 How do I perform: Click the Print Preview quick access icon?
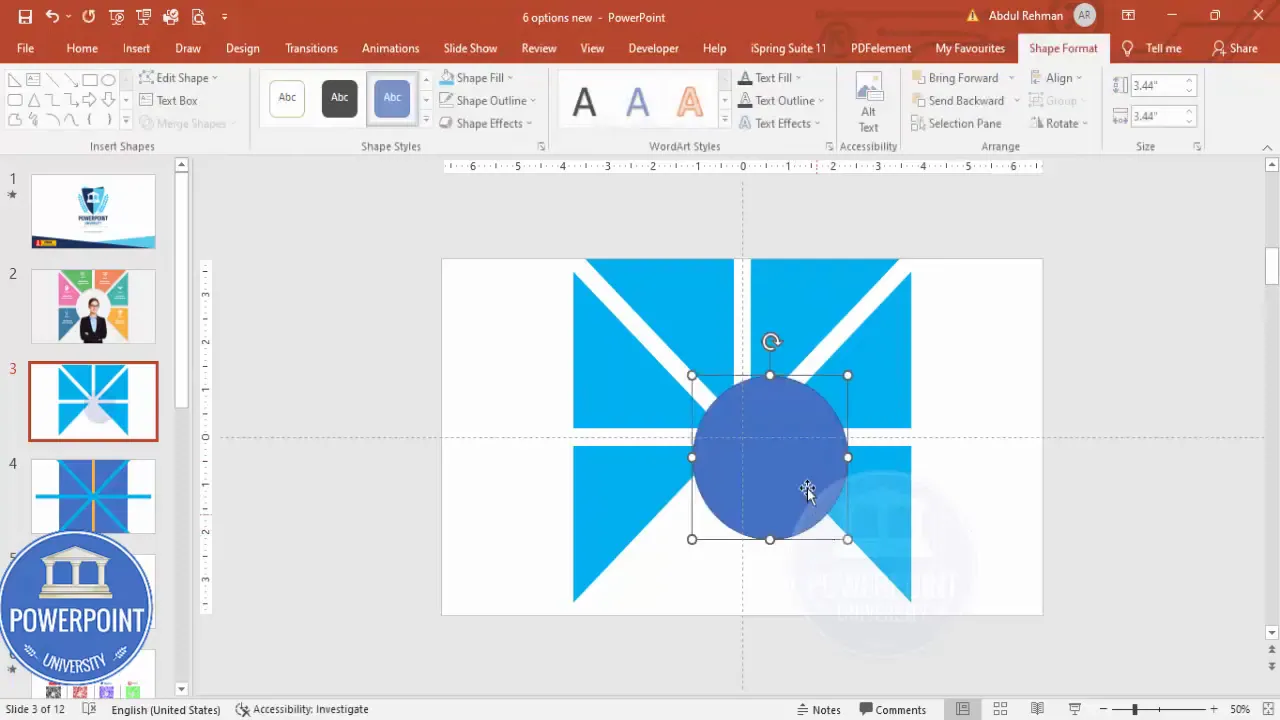tap(198, 17)
